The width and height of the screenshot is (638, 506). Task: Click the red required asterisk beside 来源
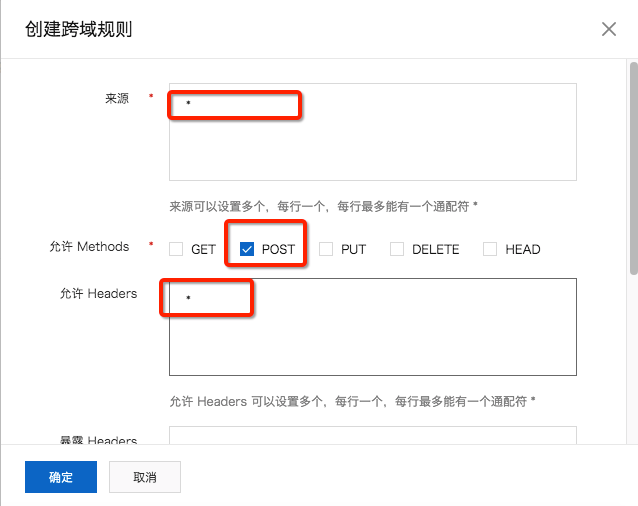(x=151, y=97)
